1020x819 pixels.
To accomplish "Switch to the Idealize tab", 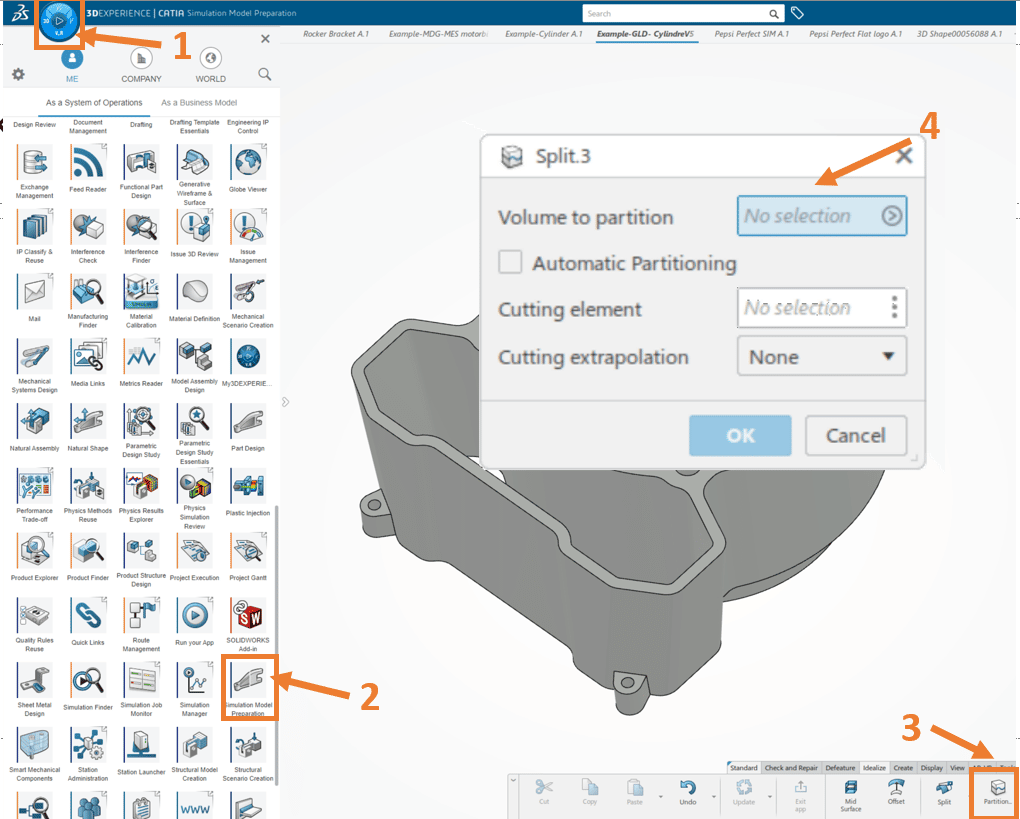I will [x=874, y=768].
